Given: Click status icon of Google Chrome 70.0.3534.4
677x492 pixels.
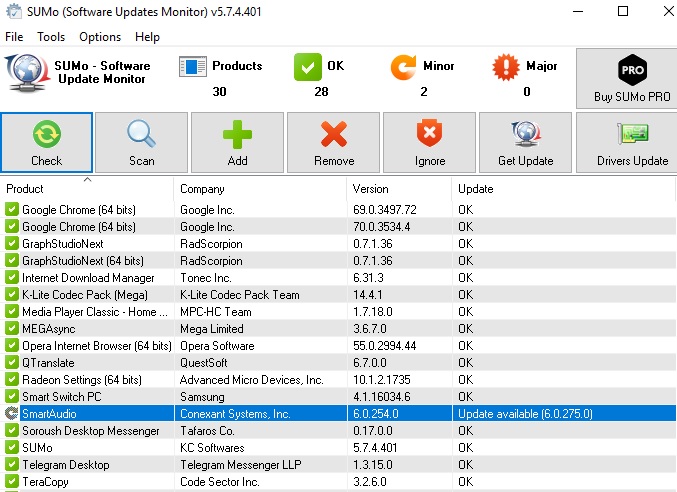Looking at the screenshot, I should (x=12, y=226).
